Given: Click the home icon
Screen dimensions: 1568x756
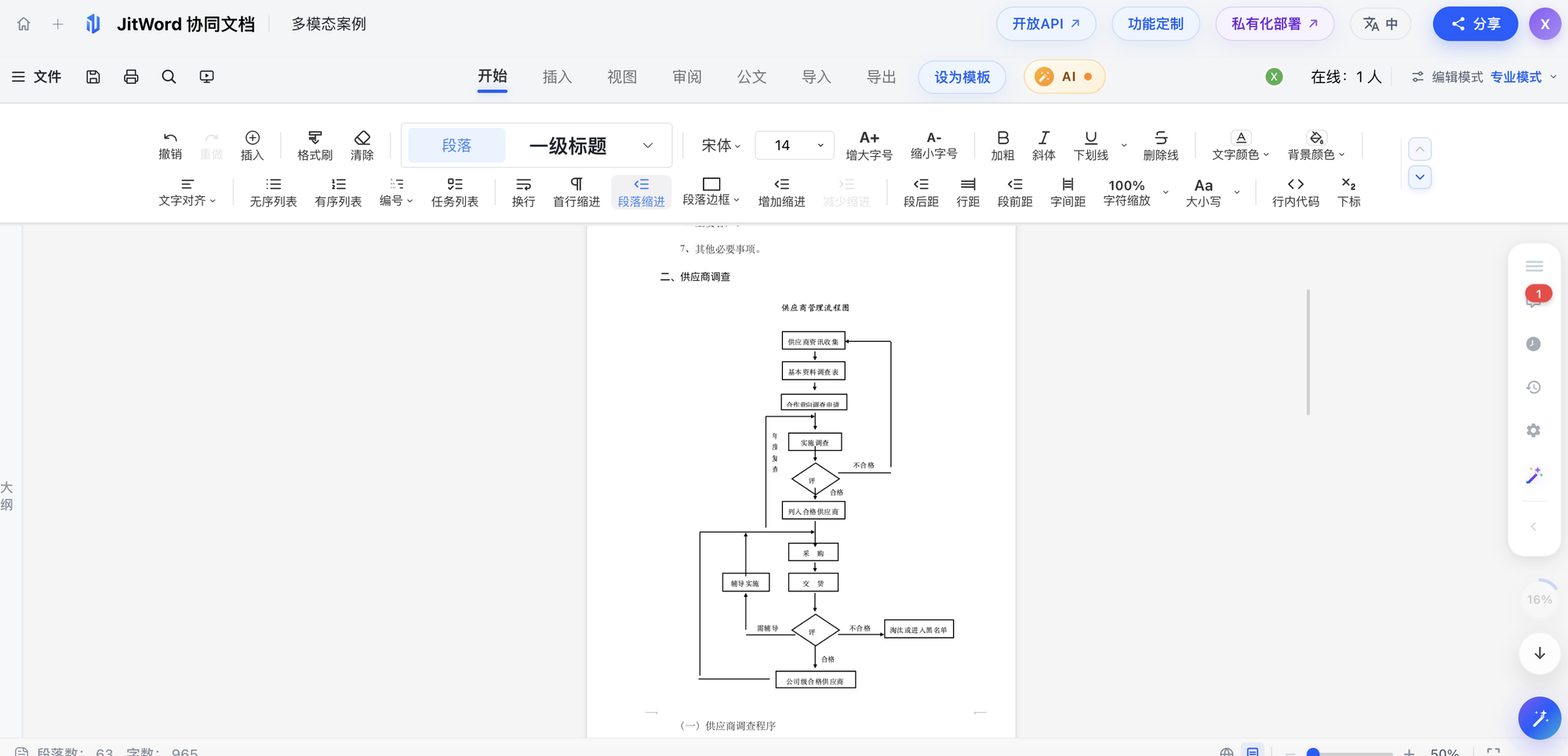Looking at the screenshot, I should pyautogui.click(x=24, y=24).
